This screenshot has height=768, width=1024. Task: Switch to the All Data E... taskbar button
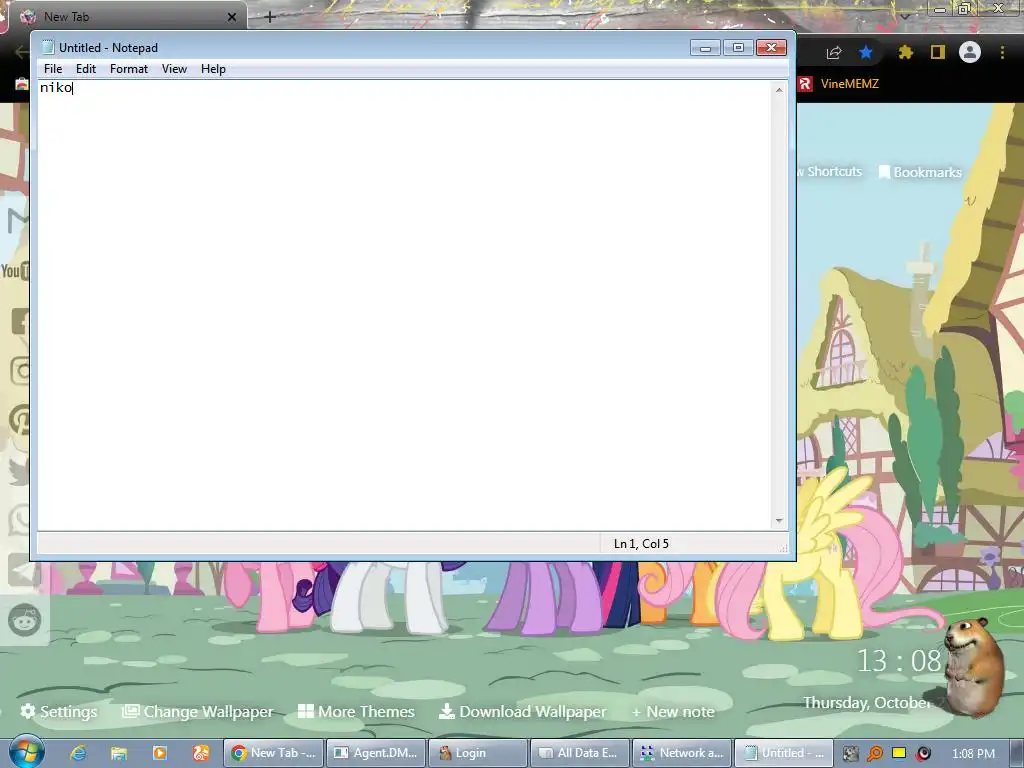coord(580,753)
